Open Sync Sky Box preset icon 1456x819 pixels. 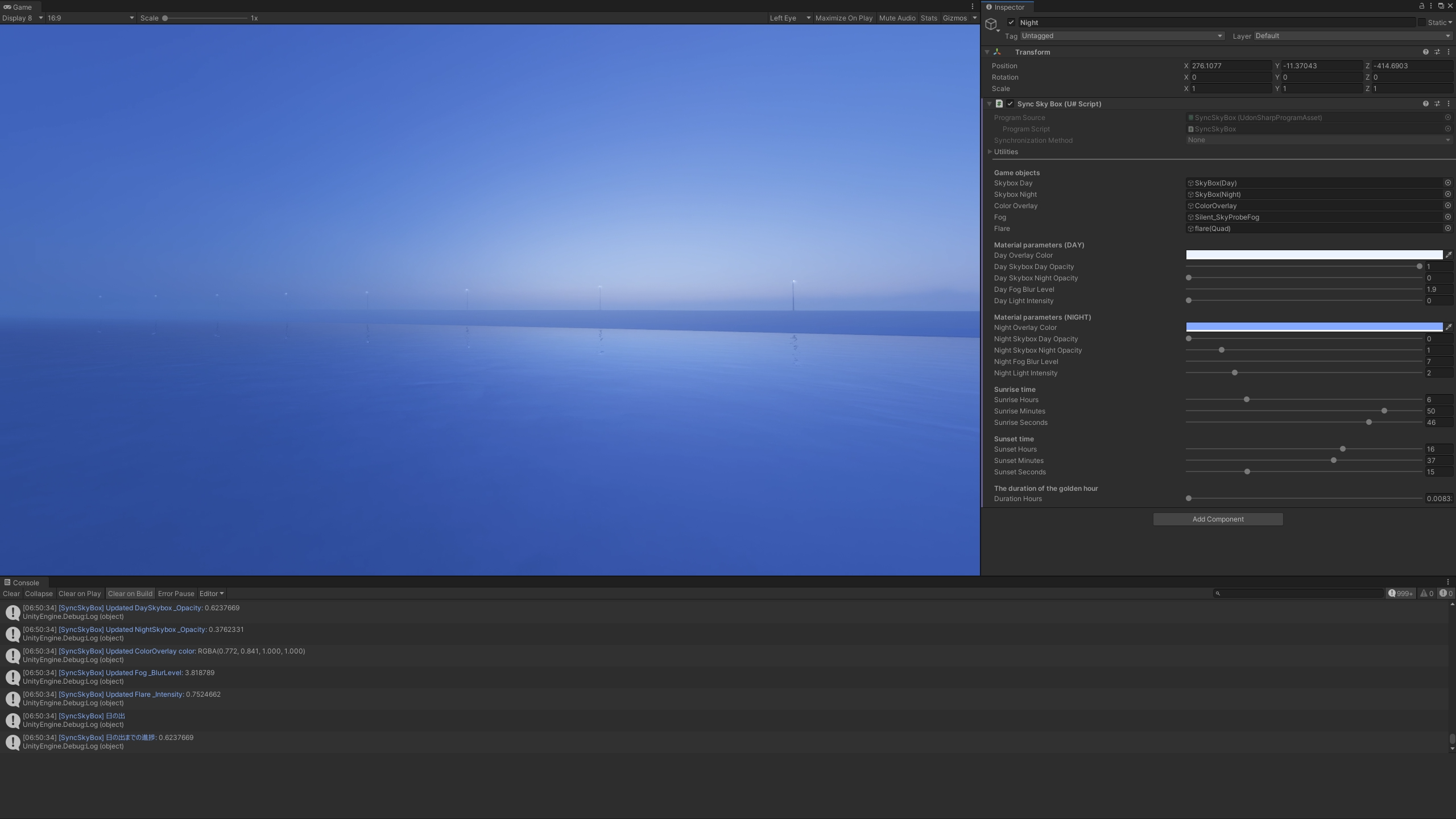coord(1437,104)
